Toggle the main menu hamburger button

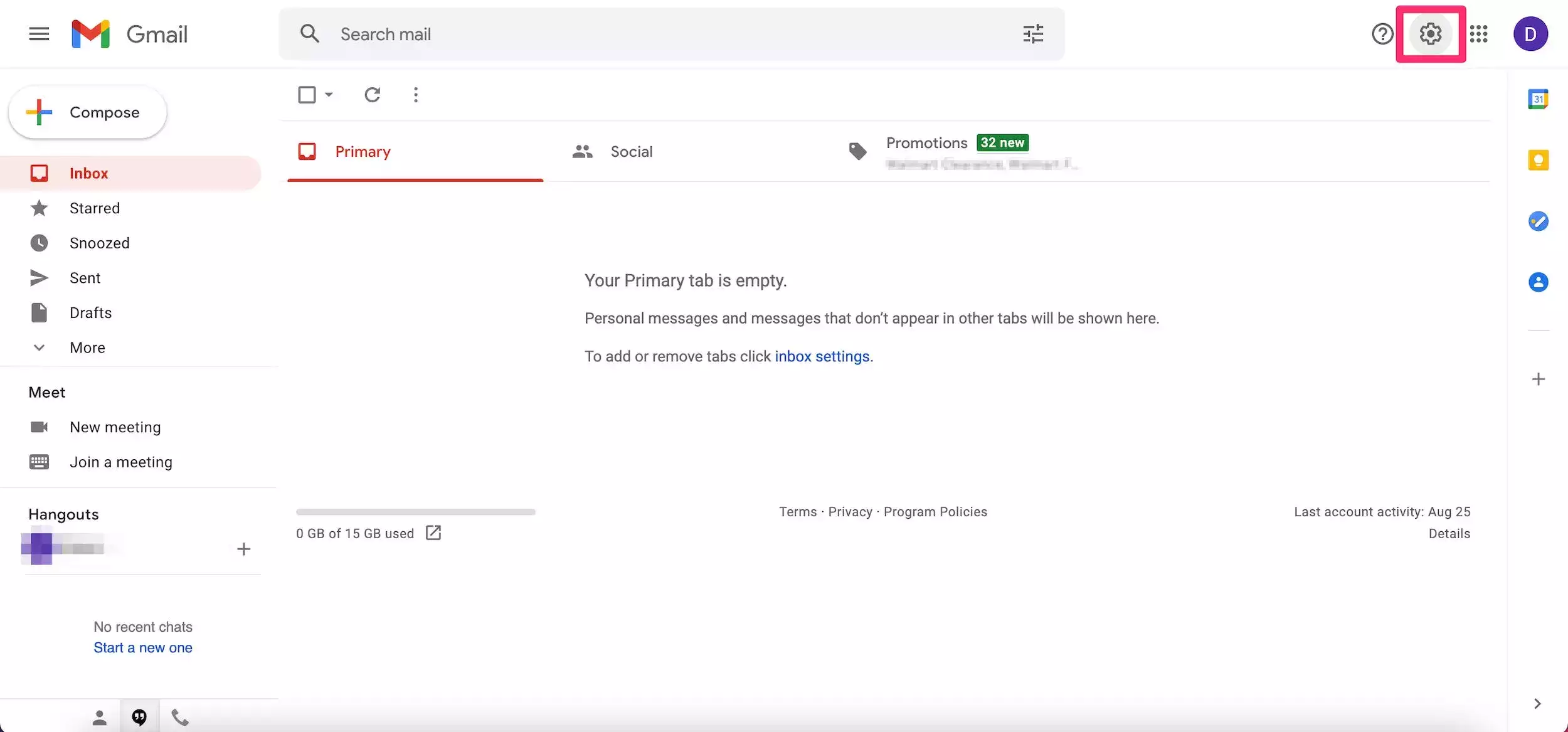coord(39,34)
